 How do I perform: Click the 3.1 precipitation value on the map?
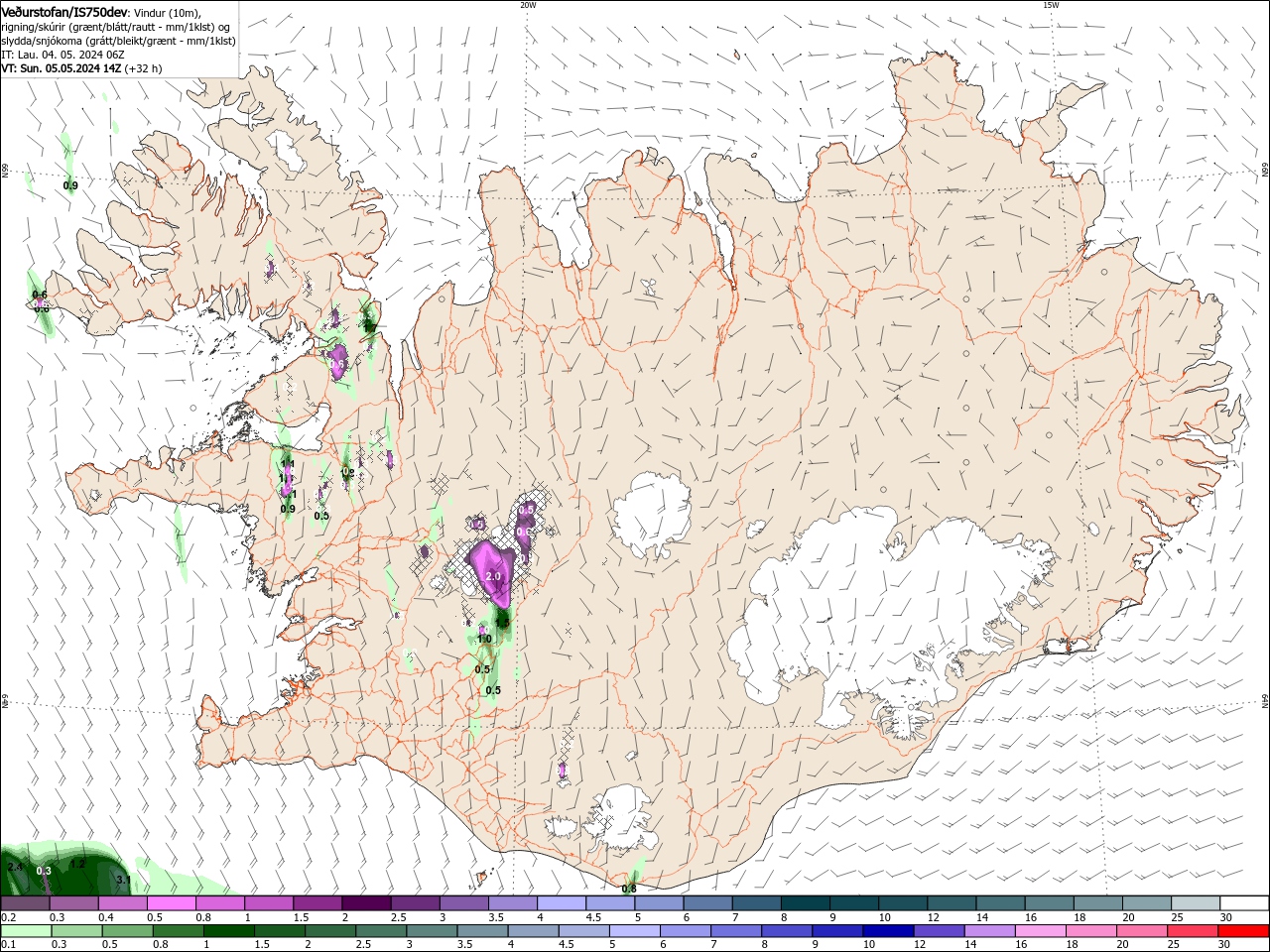(x=124, y=880)
